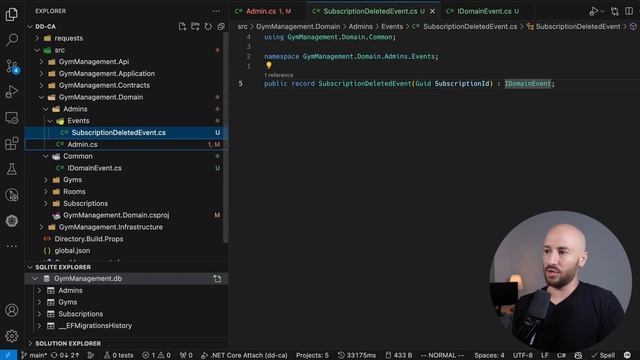Expand the Rooms folder
The image size is (640, 360).
click(x=46, y=191)
